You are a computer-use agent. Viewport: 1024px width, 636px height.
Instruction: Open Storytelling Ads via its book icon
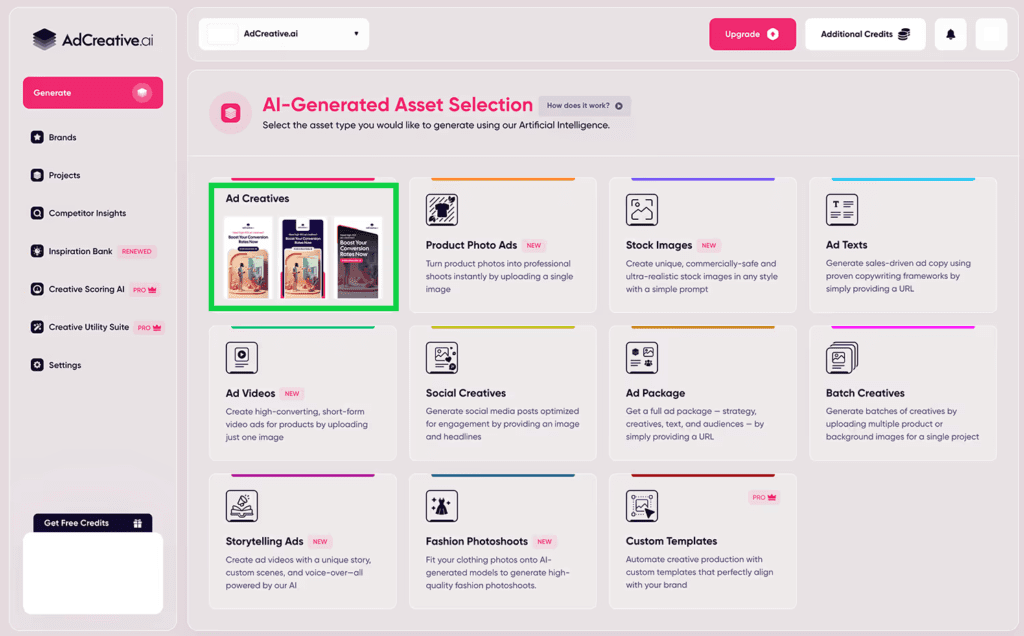coord(242,505)
